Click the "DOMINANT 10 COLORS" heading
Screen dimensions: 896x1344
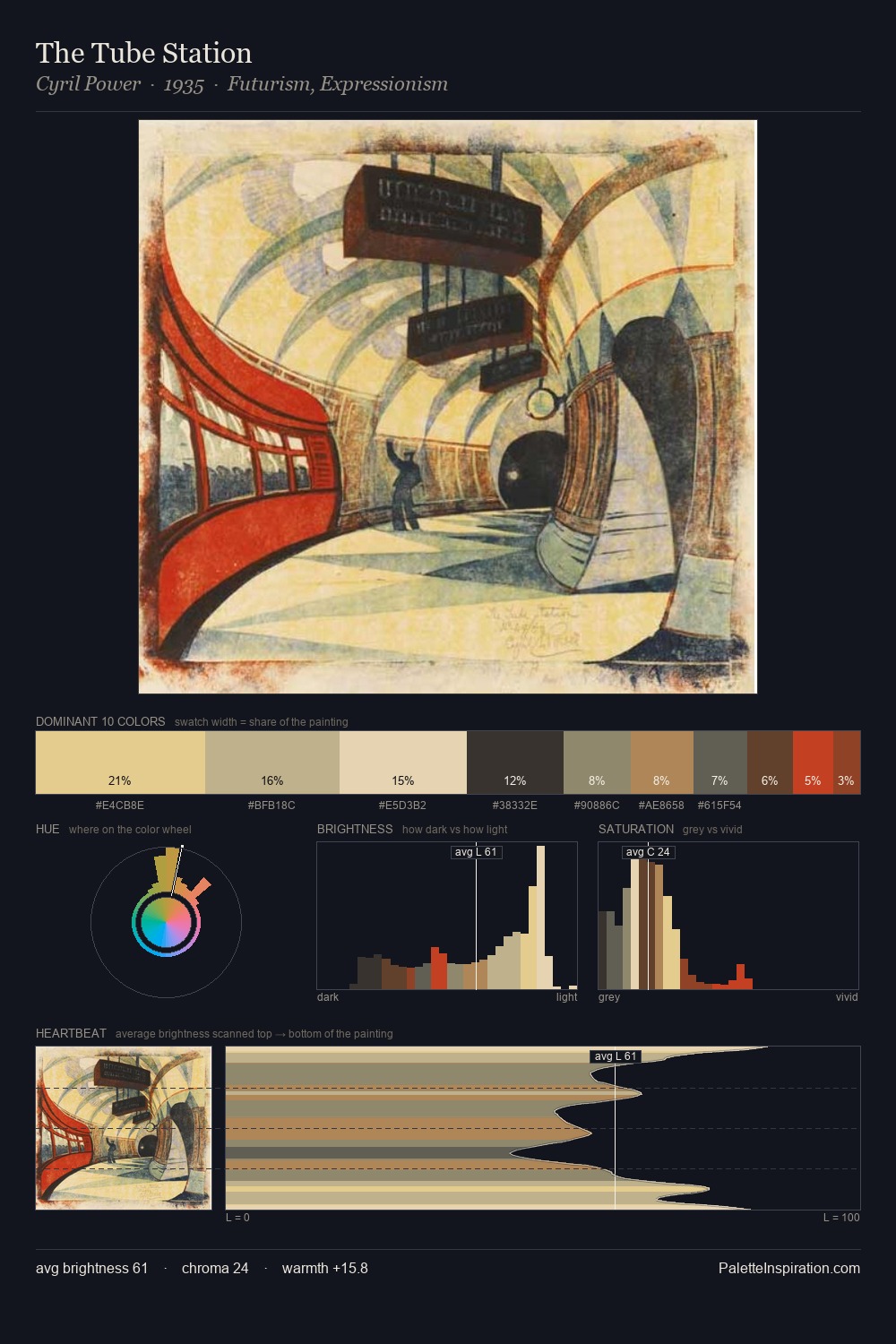coord(100,721)
